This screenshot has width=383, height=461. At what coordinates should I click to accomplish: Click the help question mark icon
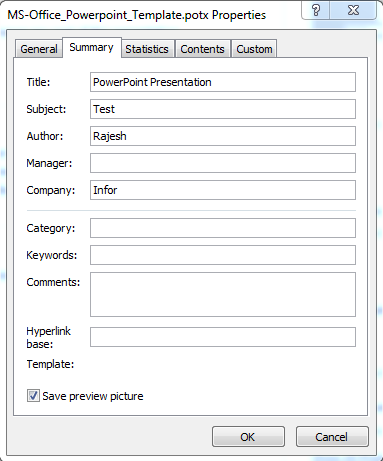[x=316, y=10]
